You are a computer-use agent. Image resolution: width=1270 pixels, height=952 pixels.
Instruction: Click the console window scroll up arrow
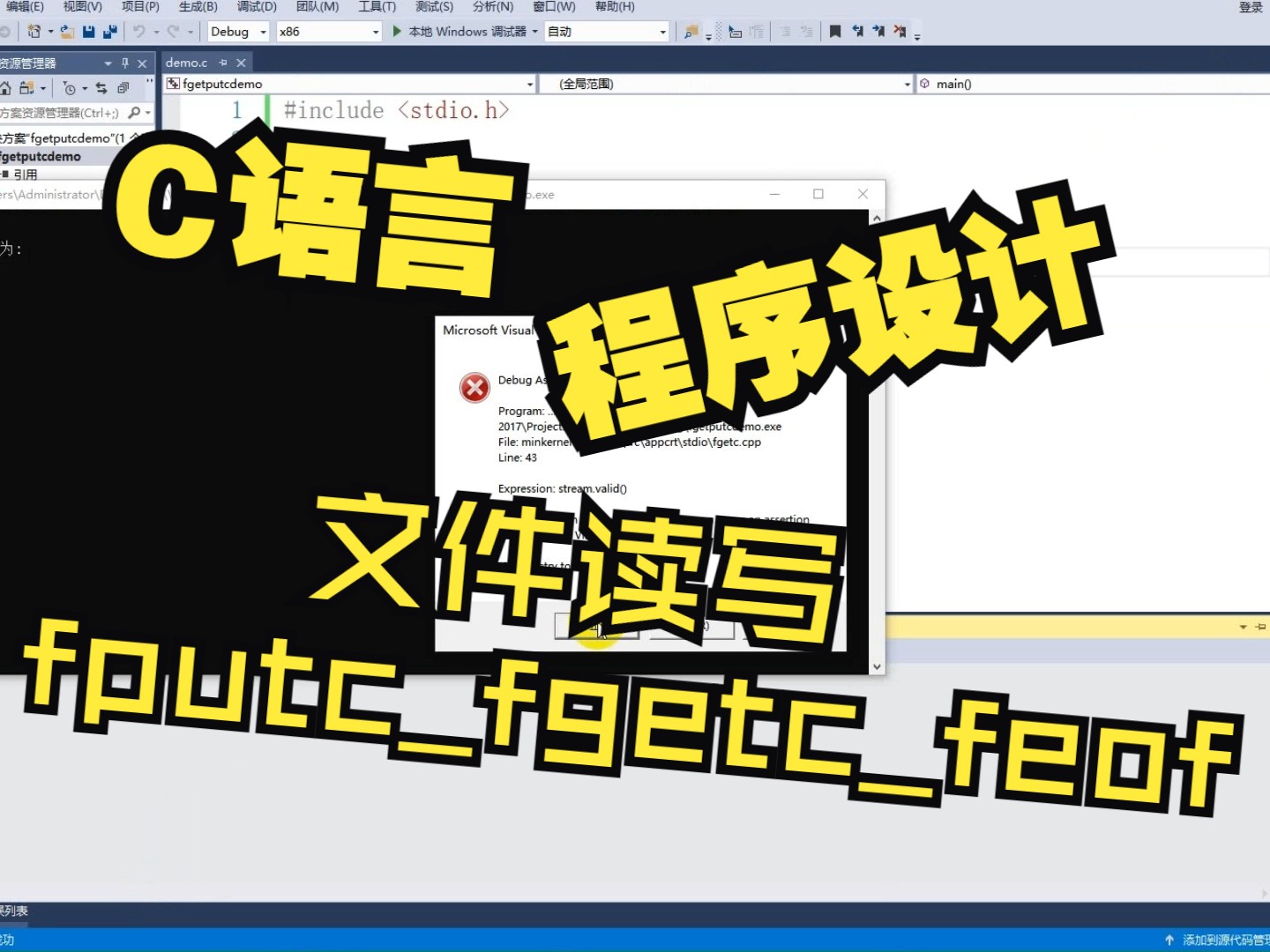[x=877, y=218]
